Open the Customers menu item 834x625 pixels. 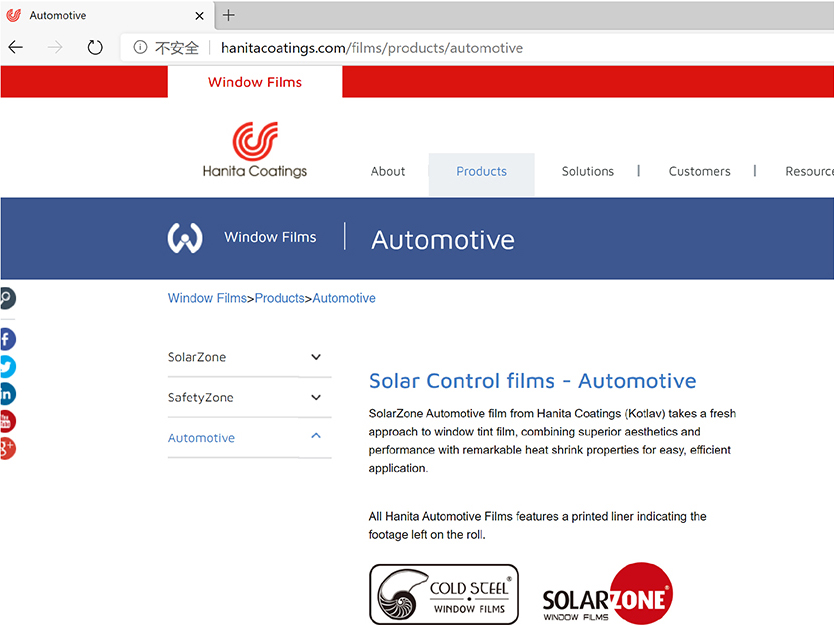pyautogui.click(x=699, y=171)
